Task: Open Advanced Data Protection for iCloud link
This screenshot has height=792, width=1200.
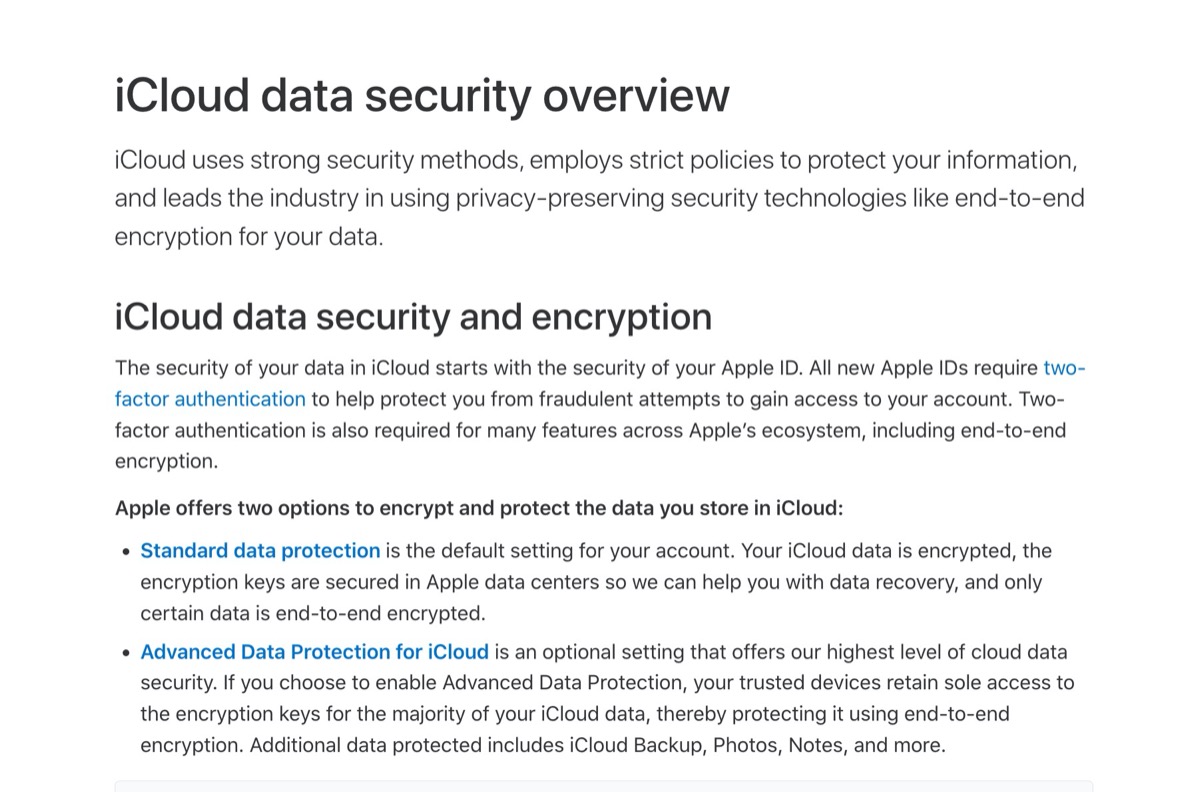Action: pos(314,652)
